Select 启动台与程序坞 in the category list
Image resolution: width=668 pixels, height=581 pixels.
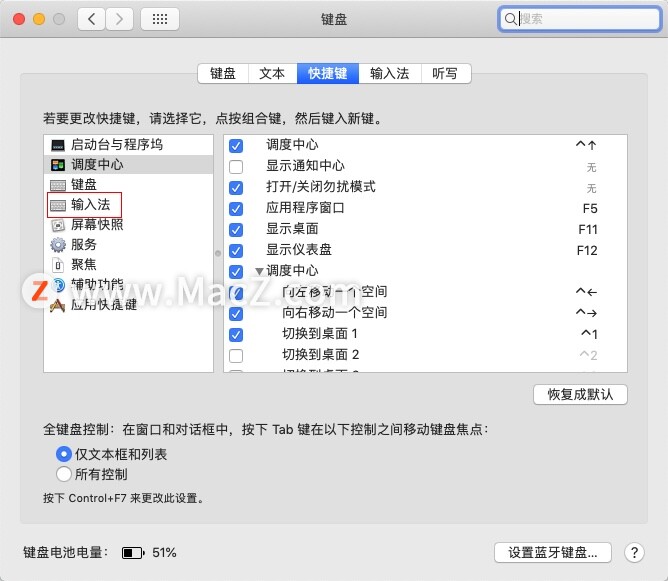pyautogui.click(x=128, y=145)
